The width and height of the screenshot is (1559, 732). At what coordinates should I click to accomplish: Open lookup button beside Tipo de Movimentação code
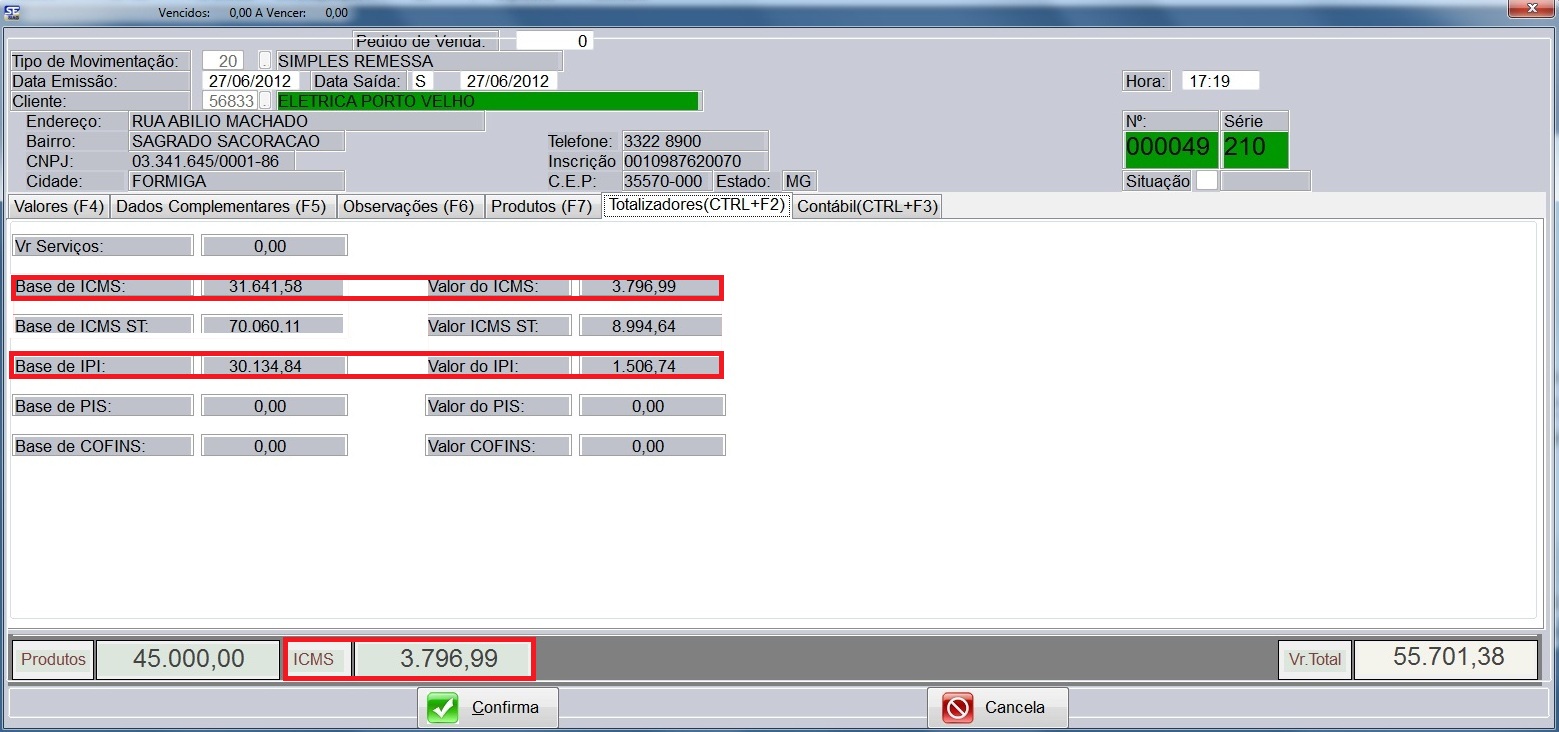tap(265, 61)
